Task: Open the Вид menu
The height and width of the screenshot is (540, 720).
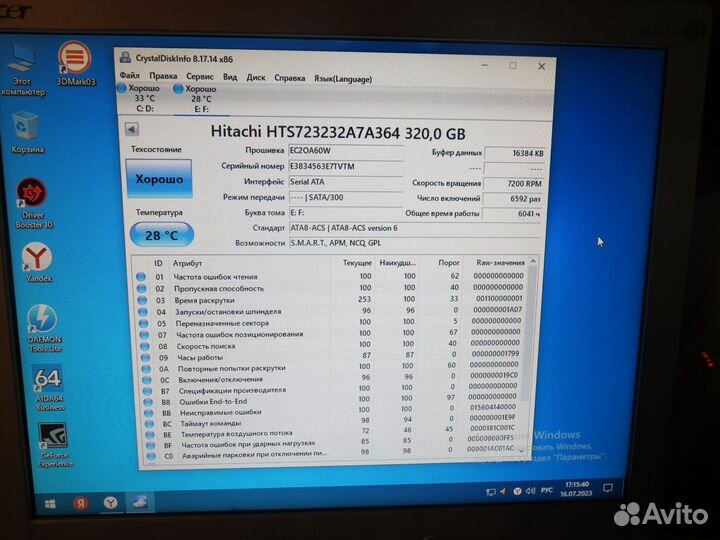Action: point(230,77)
